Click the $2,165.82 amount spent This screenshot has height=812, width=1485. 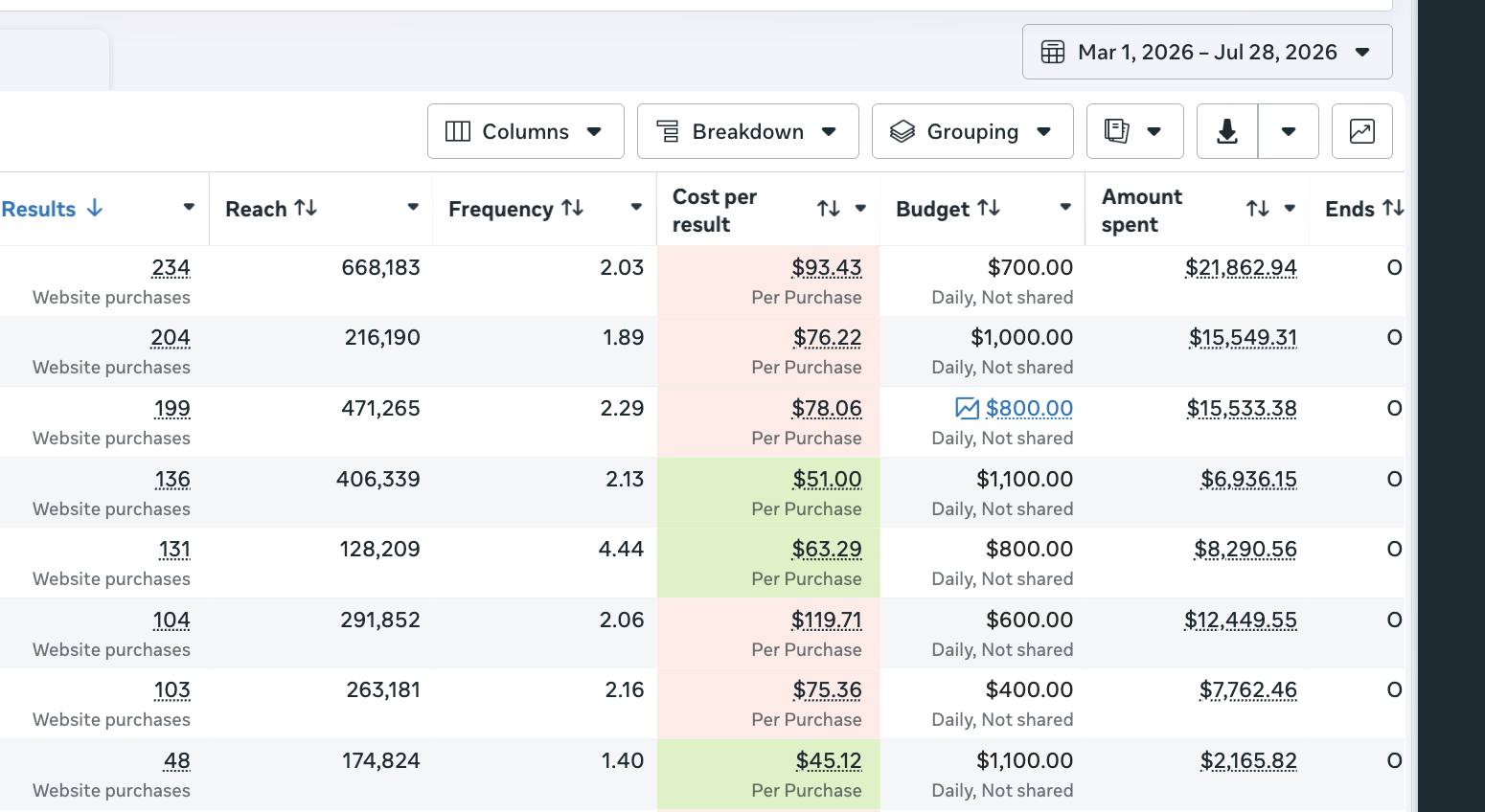(1248, 761)
